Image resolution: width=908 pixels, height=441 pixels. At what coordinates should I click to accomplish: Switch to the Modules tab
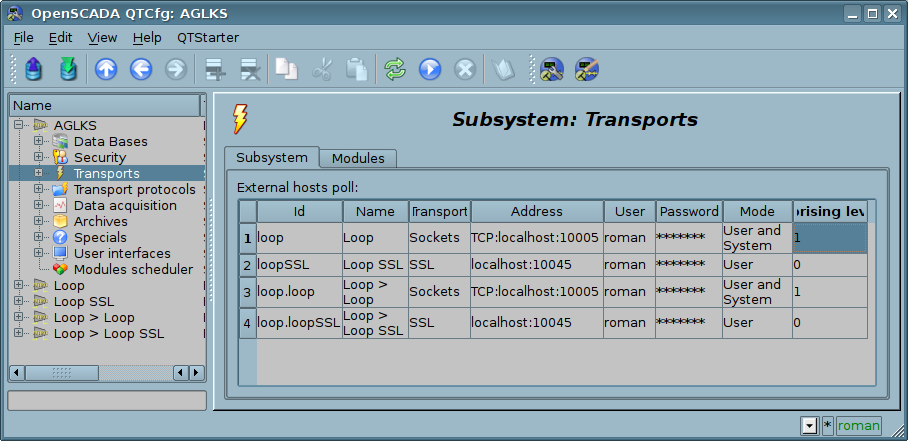pyautogui.click(x=358, y=159)
